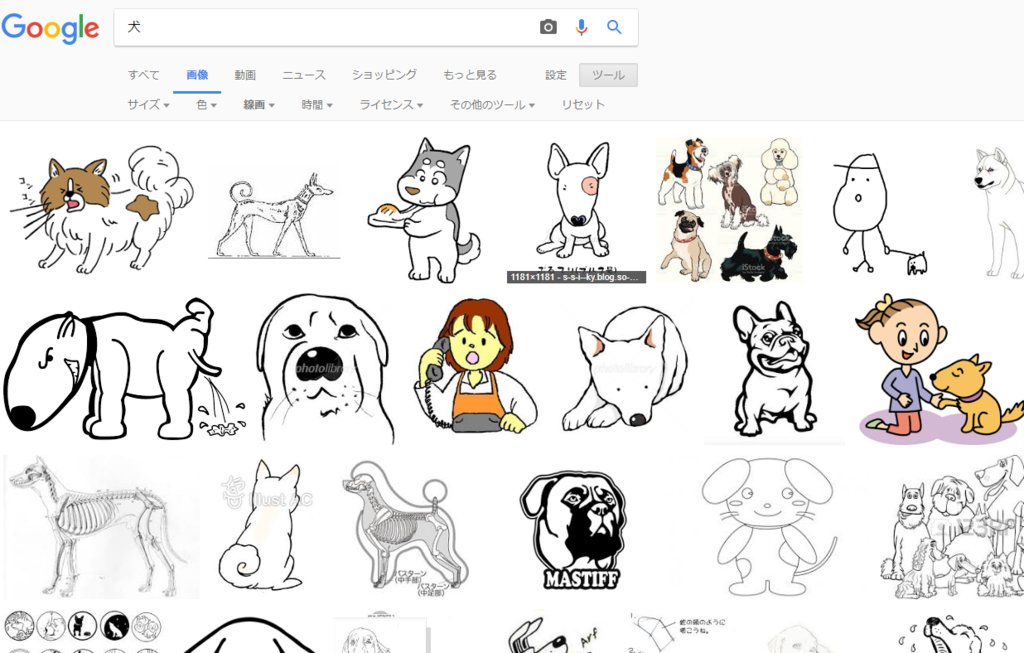
Task: Open the ライセンス dropdown
Action: click(x=391, y=104)
